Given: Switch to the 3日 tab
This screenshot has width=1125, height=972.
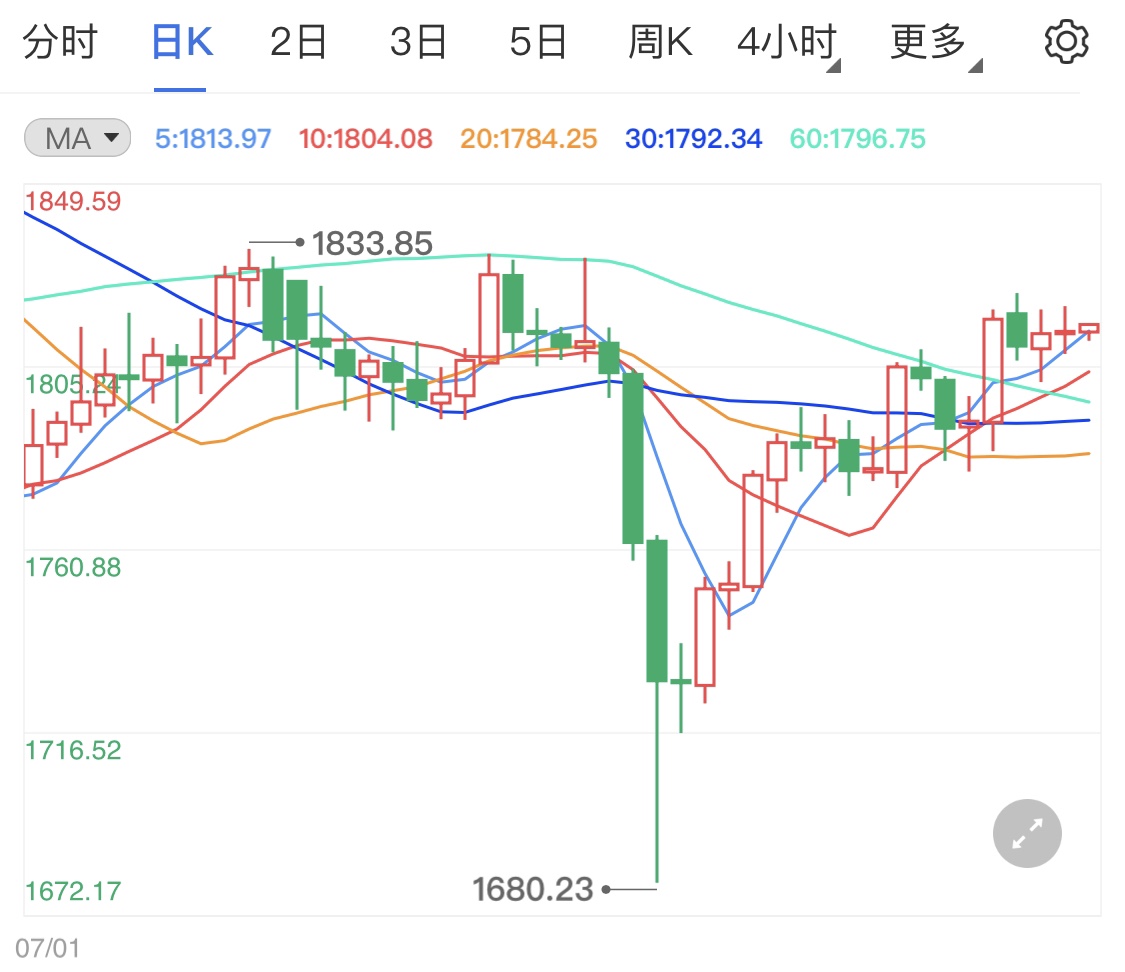Looking at the screenshot, I should [x=418, y=42].
